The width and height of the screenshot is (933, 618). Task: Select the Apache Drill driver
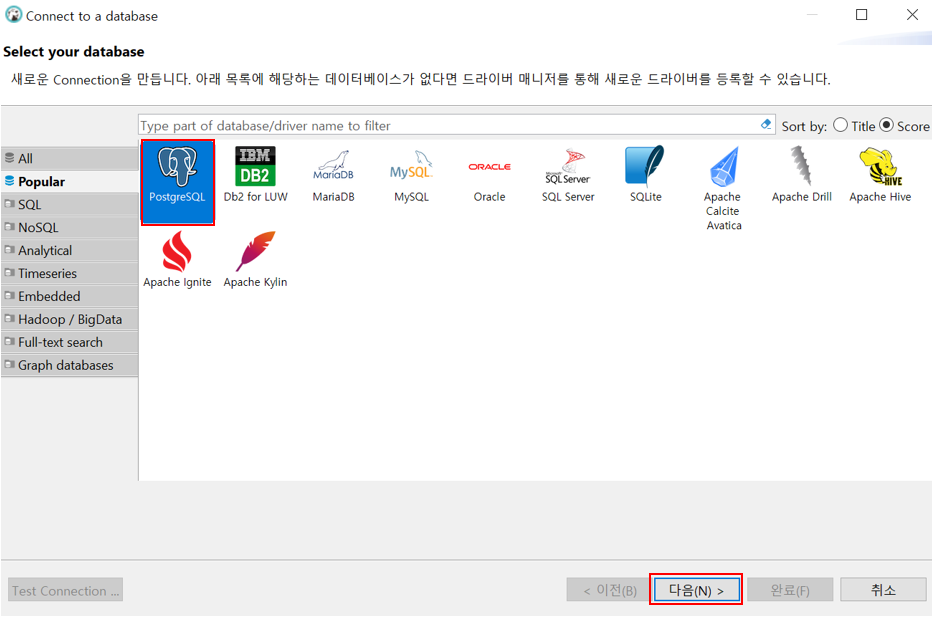tap(801, 175)
